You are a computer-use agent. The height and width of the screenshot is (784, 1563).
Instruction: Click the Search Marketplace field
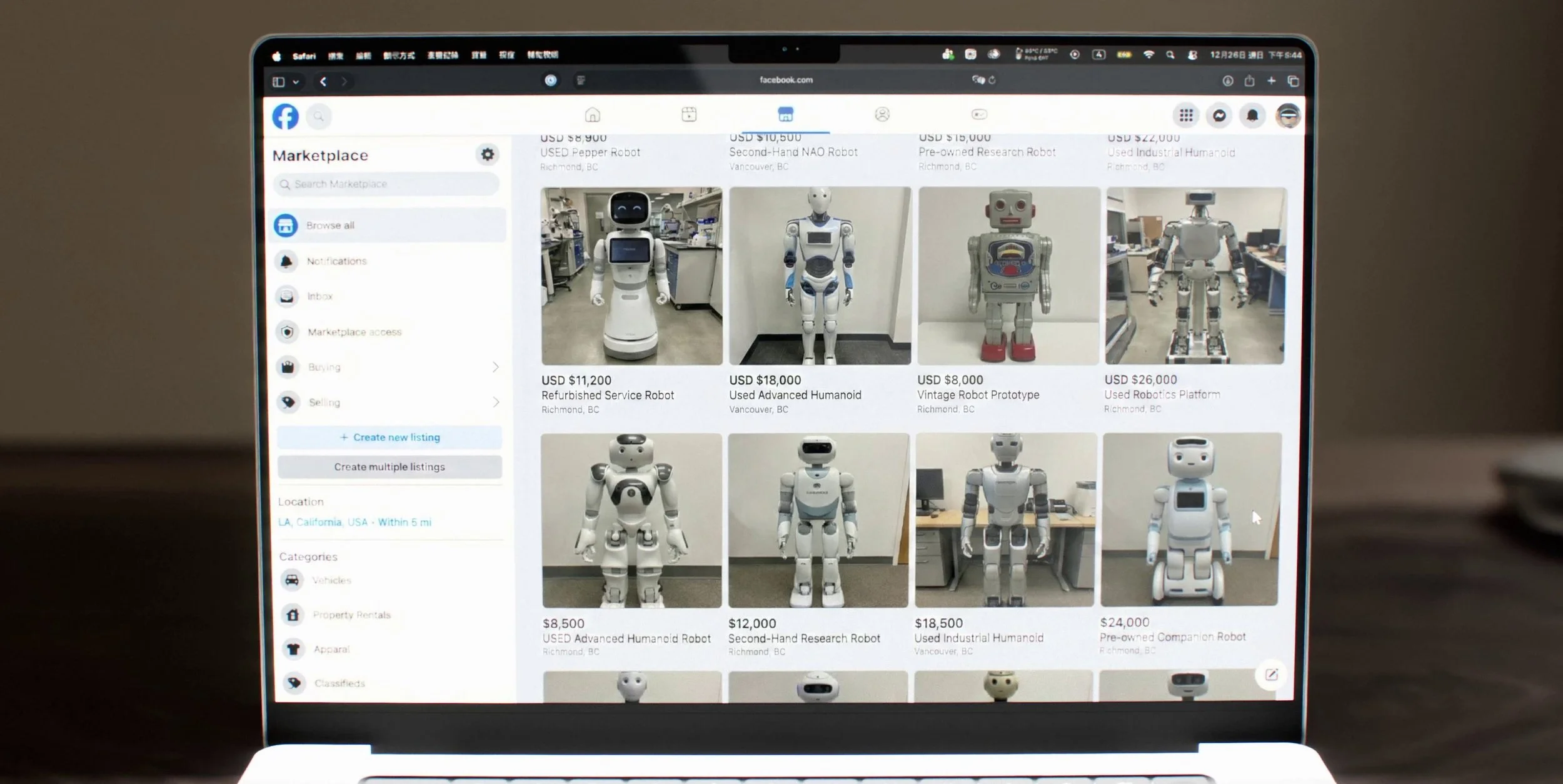386,184
